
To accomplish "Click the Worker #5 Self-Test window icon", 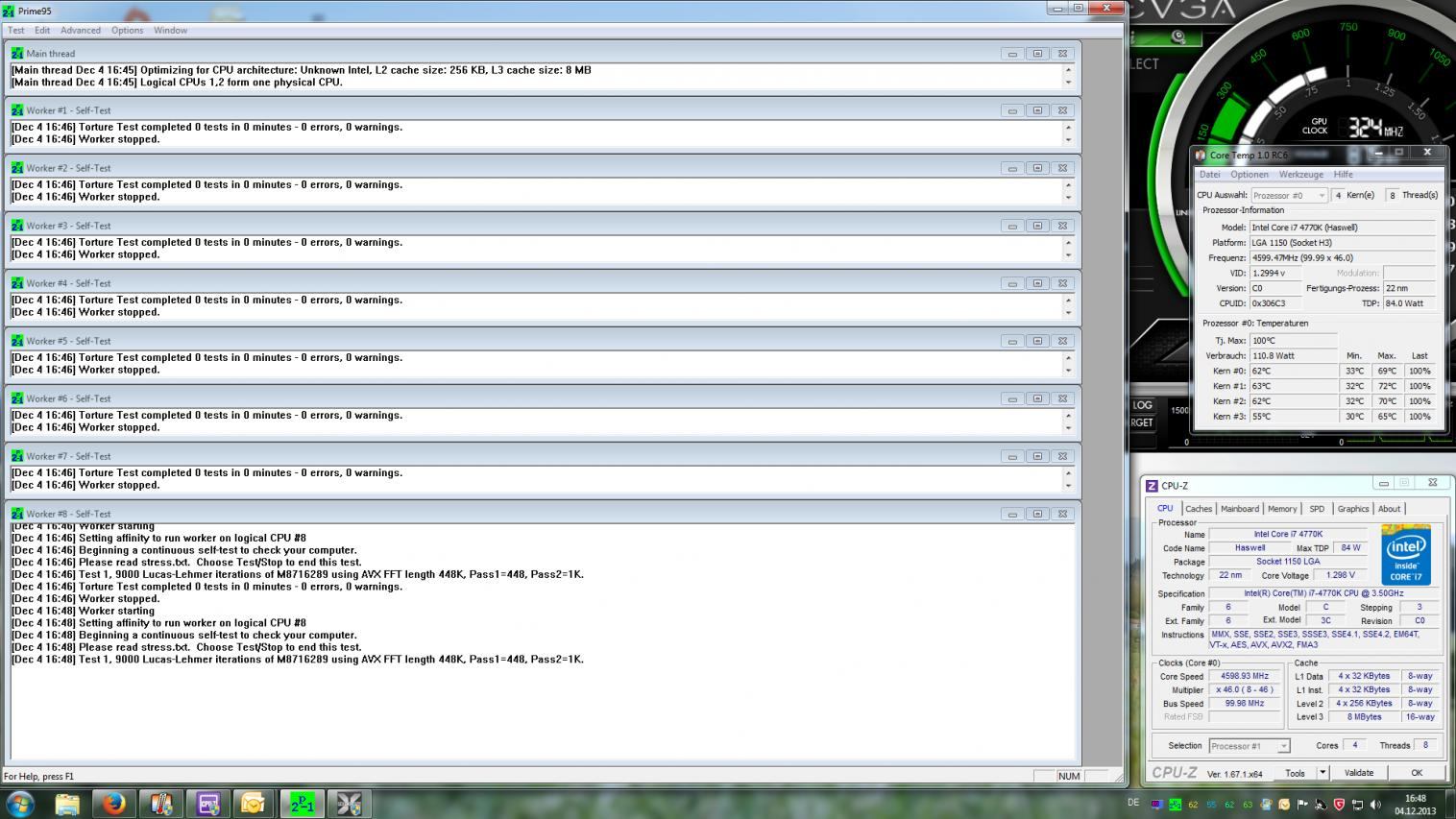I will tap(17, 340).
